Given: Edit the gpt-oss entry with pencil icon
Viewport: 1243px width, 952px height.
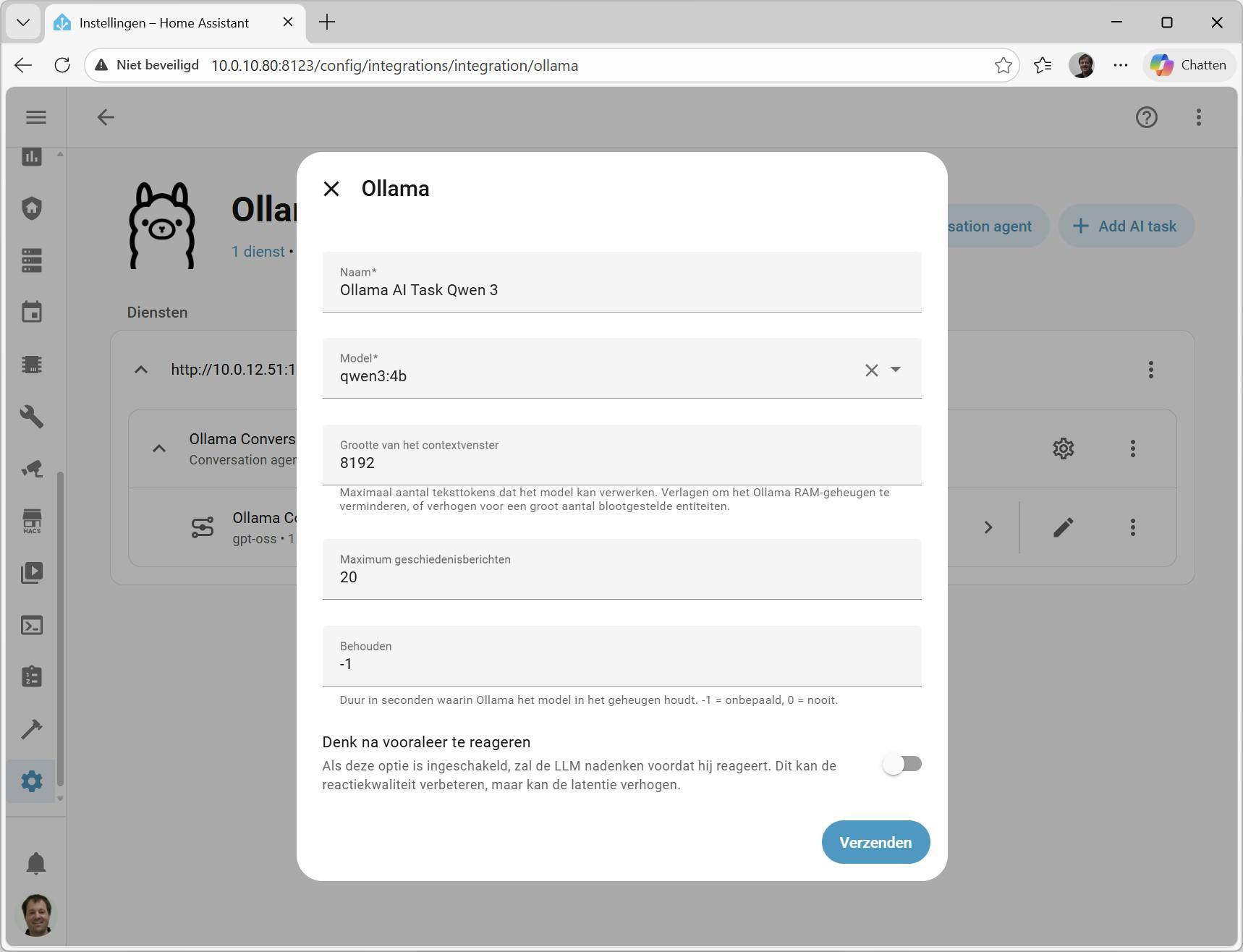Looking at the screenshot, I should tap(1064, 527).
